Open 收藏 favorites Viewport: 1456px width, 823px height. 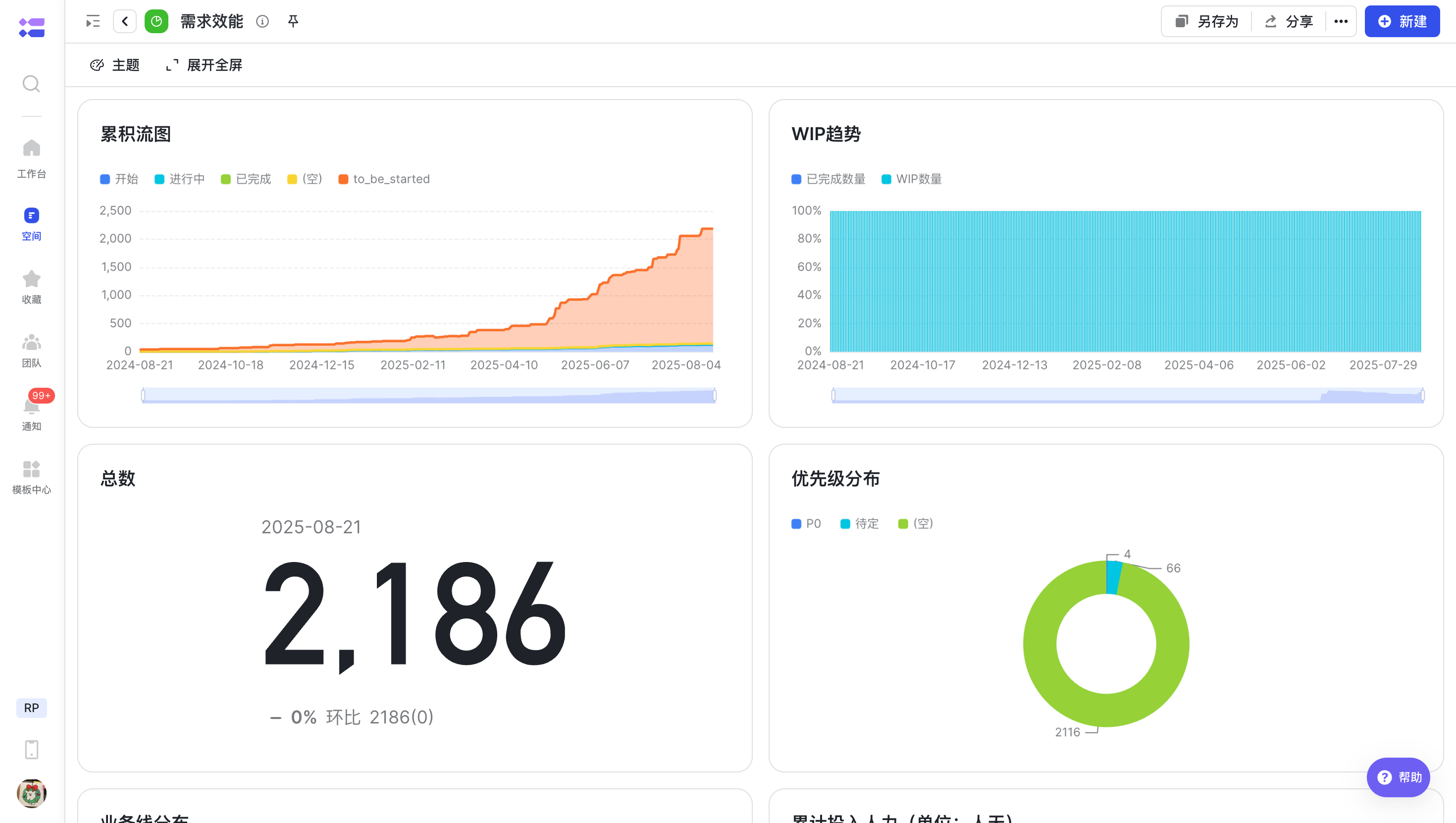pyautogui.click(x=32, y=287)
